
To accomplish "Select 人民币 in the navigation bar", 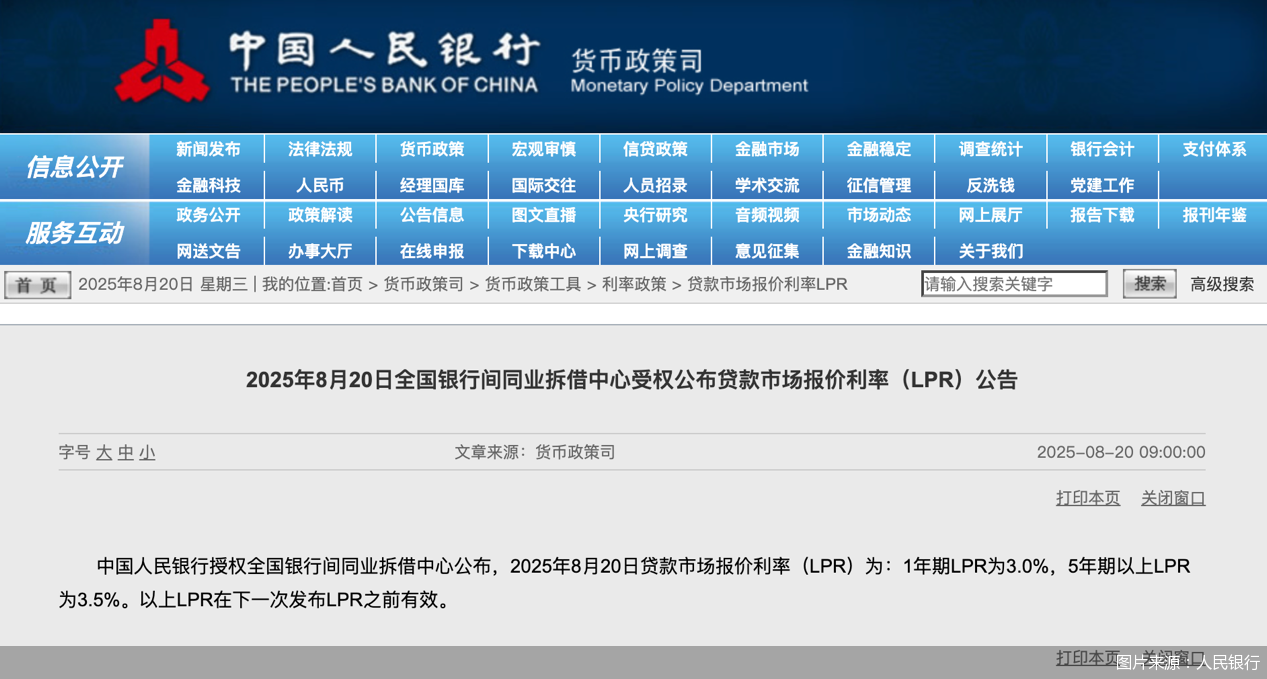I will pyautogui.click(x=320, y=185).
